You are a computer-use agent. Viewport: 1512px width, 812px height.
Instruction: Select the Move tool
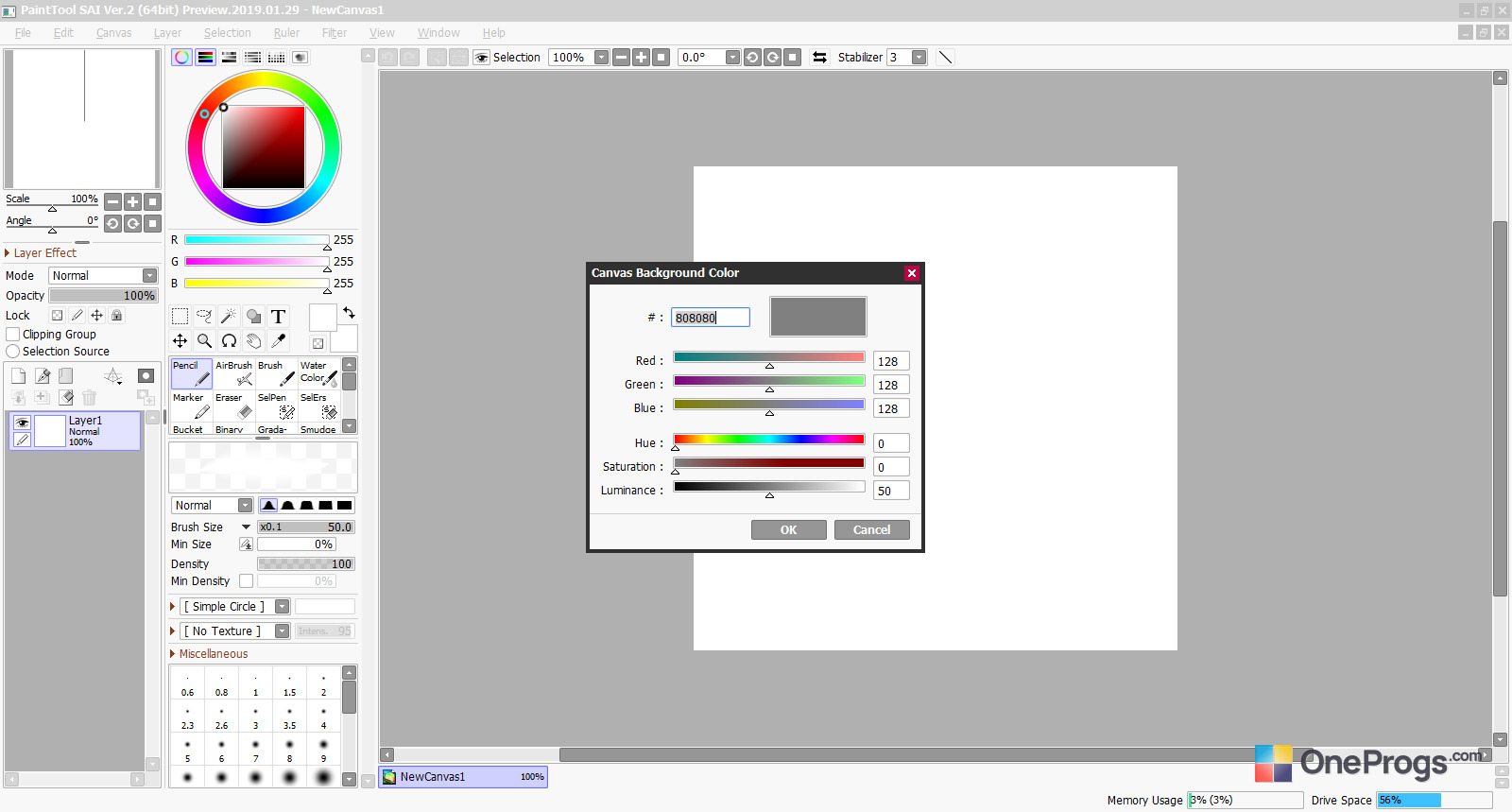pyautogui.click(x=180, y=341)
